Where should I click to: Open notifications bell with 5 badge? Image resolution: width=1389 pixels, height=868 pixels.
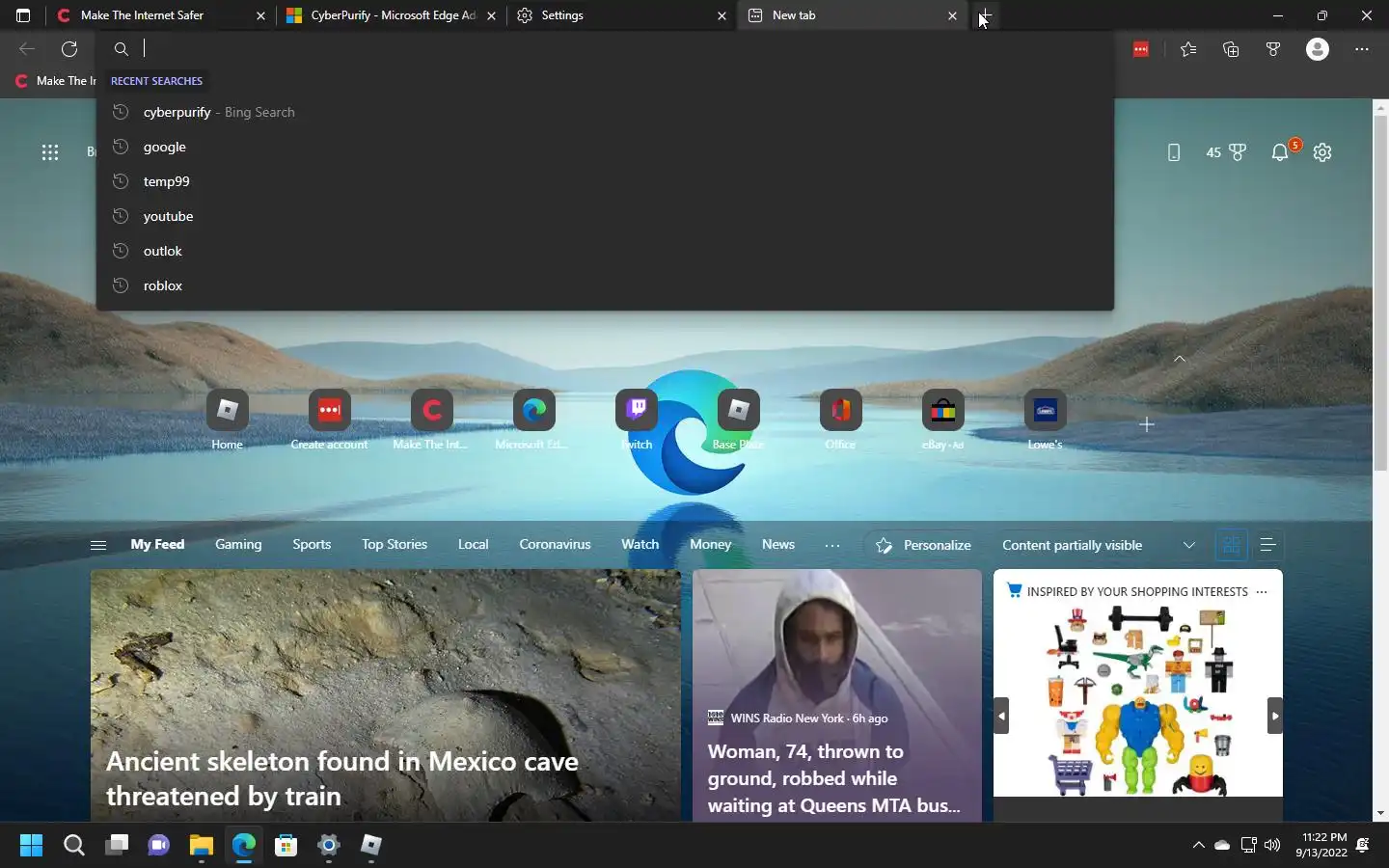[1283, 150]
